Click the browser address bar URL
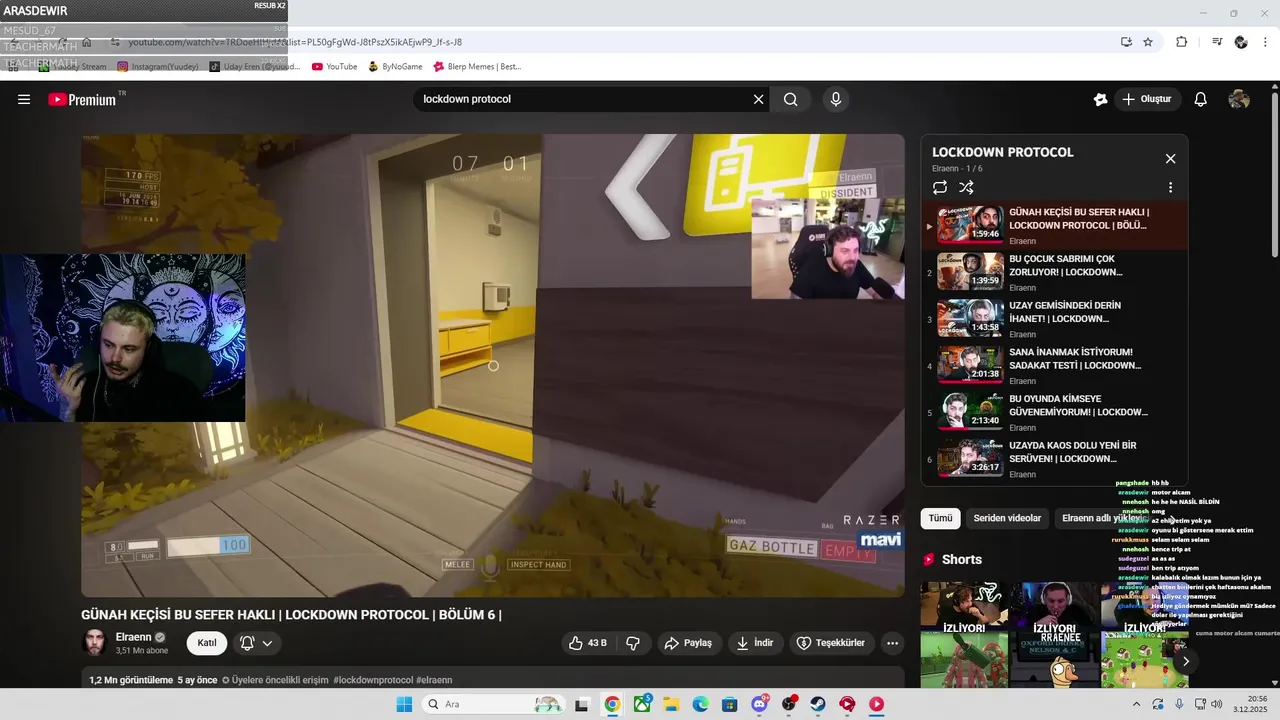 tap(295, 42)
